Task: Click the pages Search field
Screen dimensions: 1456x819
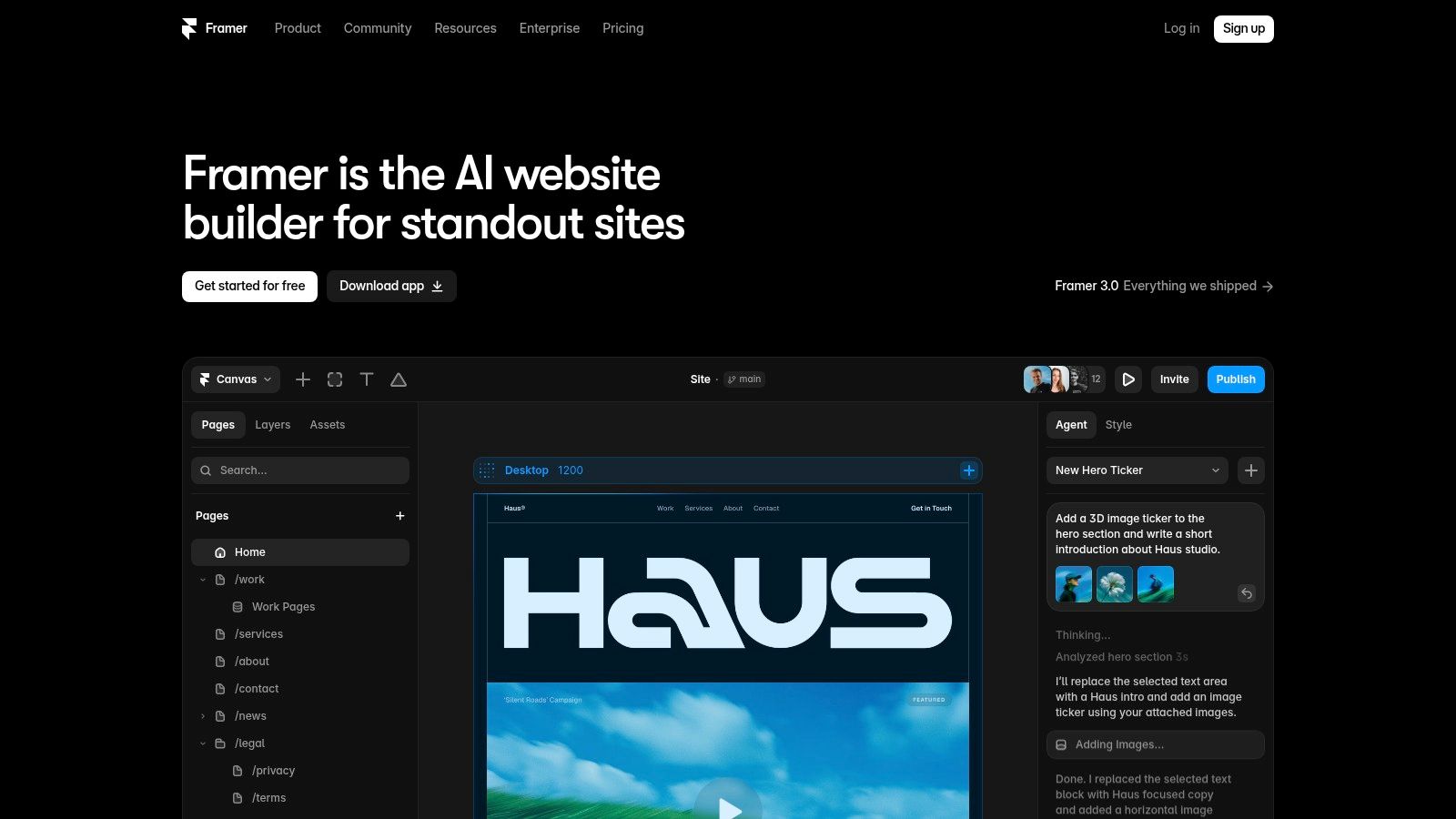Action: click(x=300, y=470)
